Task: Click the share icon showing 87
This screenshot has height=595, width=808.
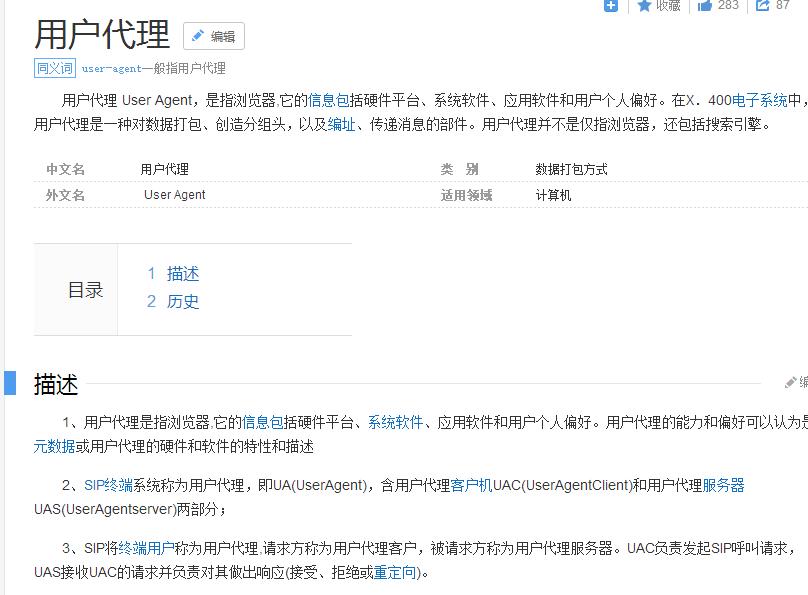Action: click(763, 6)
